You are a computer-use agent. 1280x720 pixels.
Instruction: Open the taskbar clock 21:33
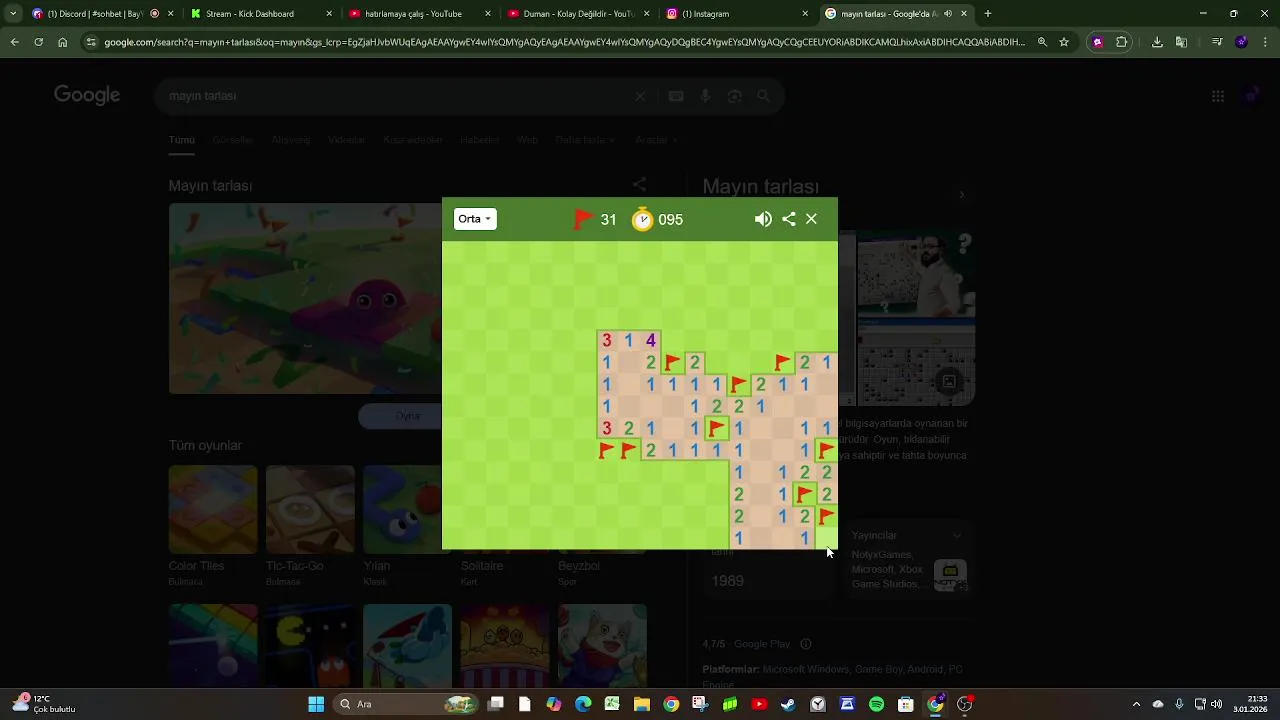[1252, 704]
